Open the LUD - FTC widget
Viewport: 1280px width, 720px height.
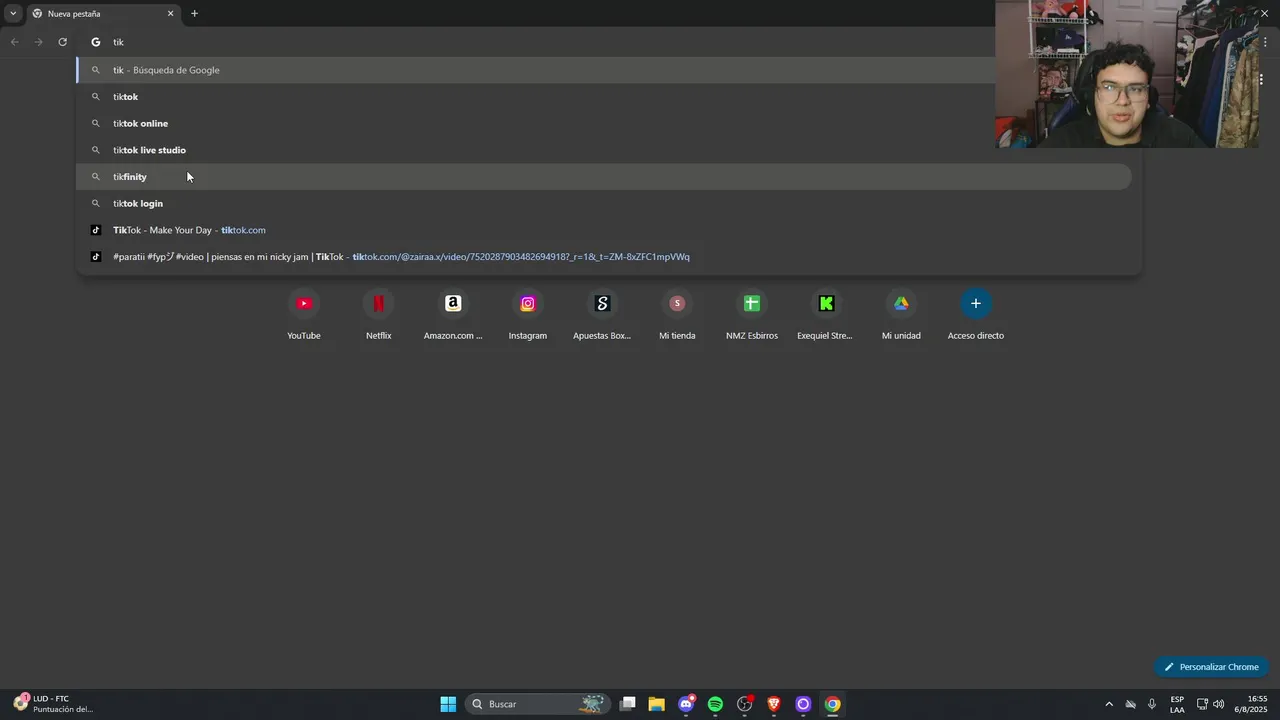[53, 704]
